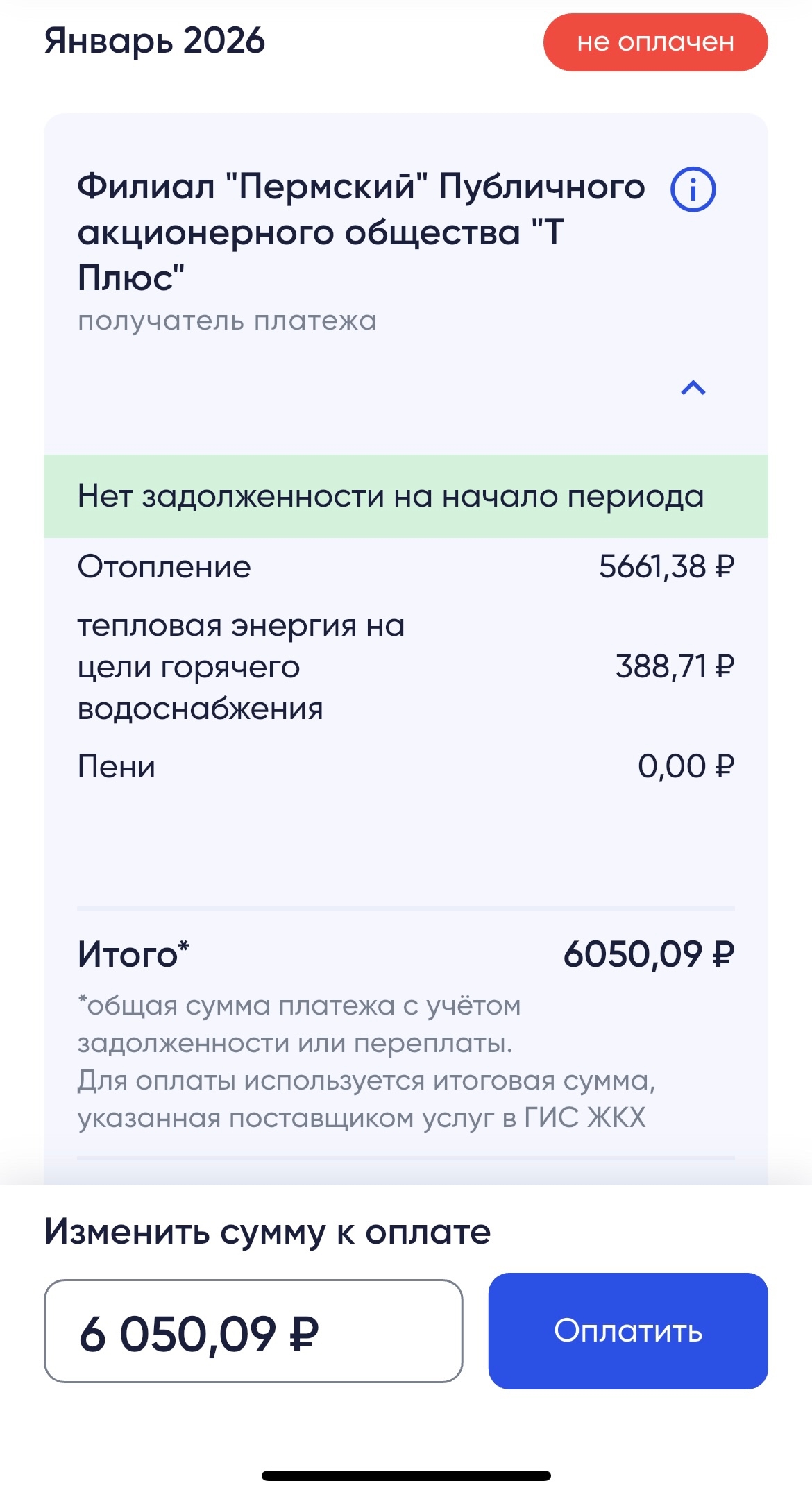Select the Отопление charge label
Screen dimensions: 812x1497
pos(164,567)
